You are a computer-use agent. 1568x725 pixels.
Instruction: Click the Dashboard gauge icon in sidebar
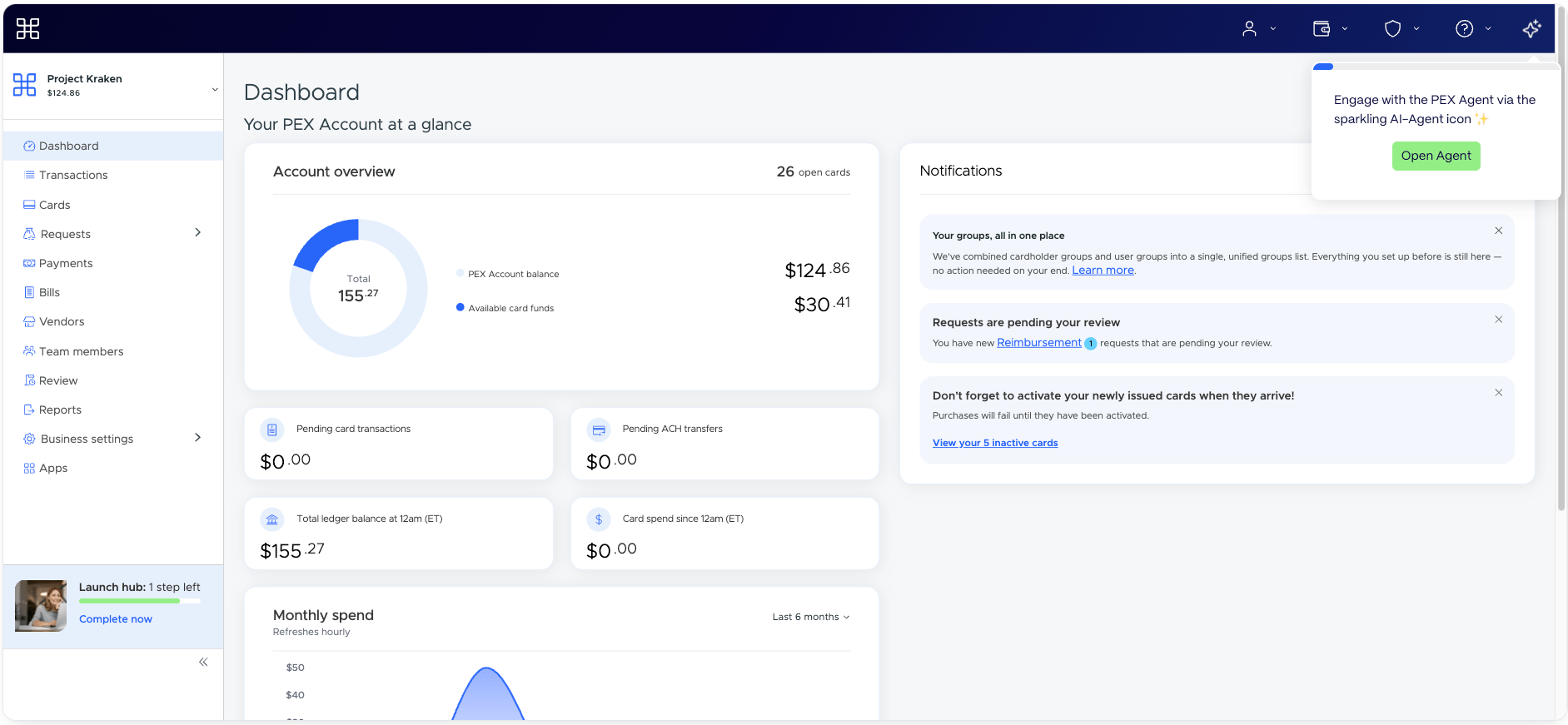[29, 146]
